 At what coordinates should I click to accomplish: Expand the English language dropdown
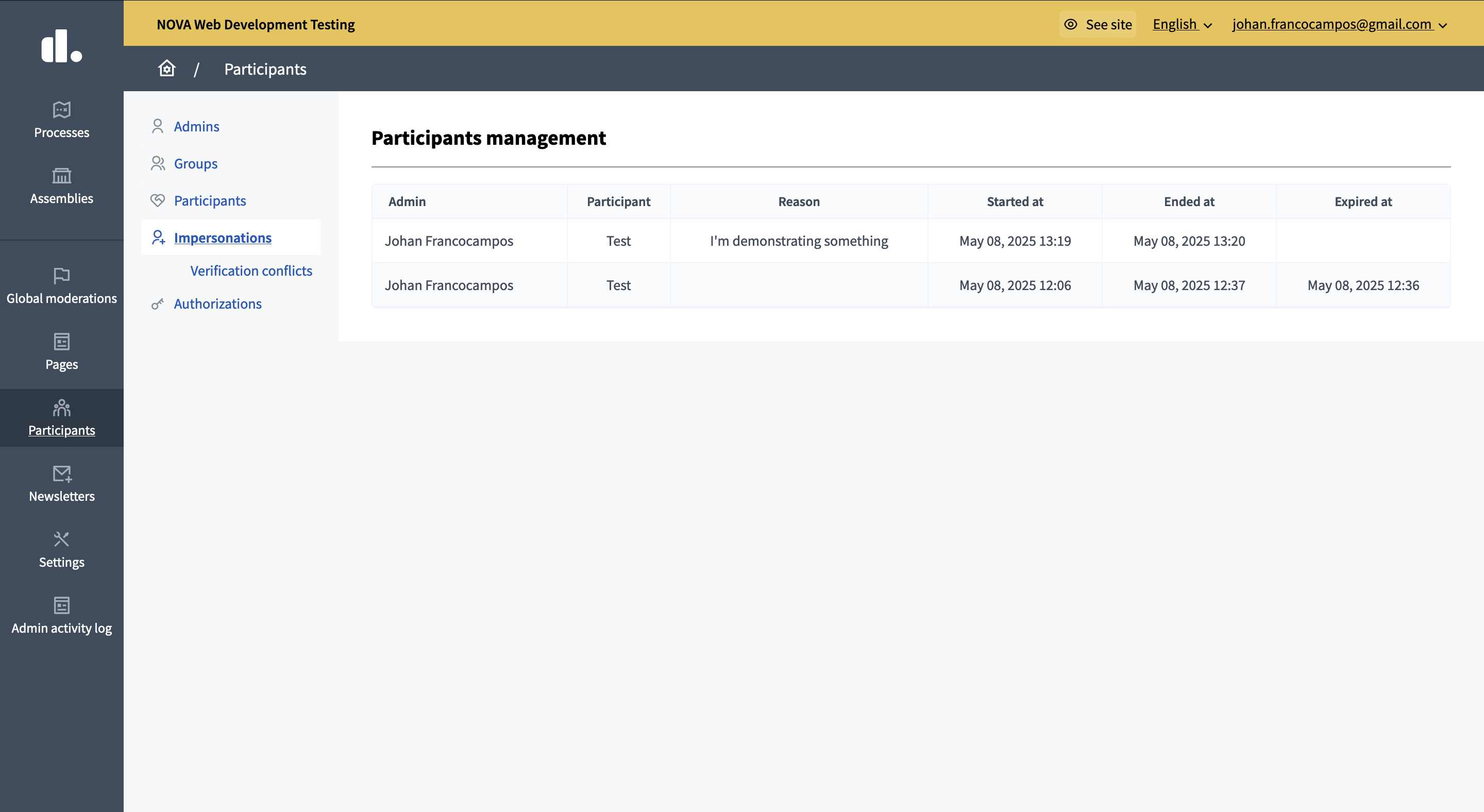click(x=1182, y=24)
